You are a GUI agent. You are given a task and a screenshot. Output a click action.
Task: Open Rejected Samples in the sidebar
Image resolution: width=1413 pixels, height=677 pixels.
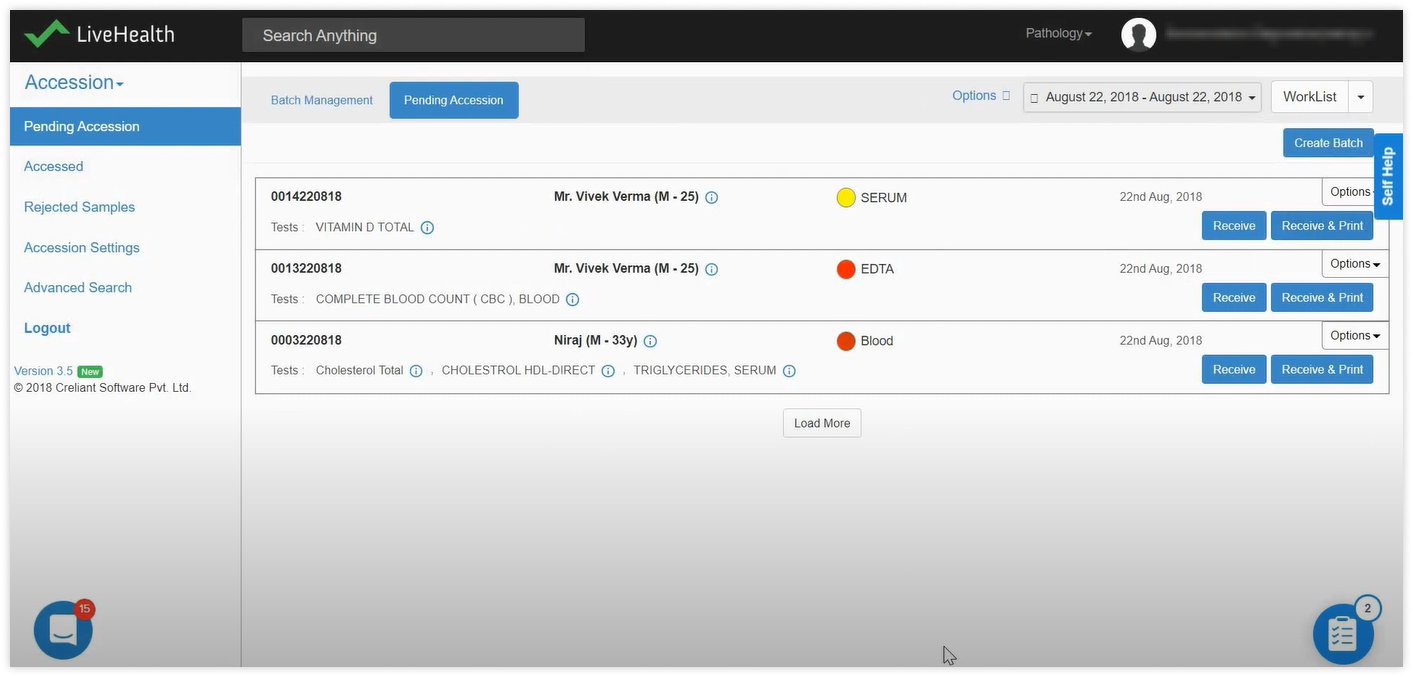pos(79,207)
